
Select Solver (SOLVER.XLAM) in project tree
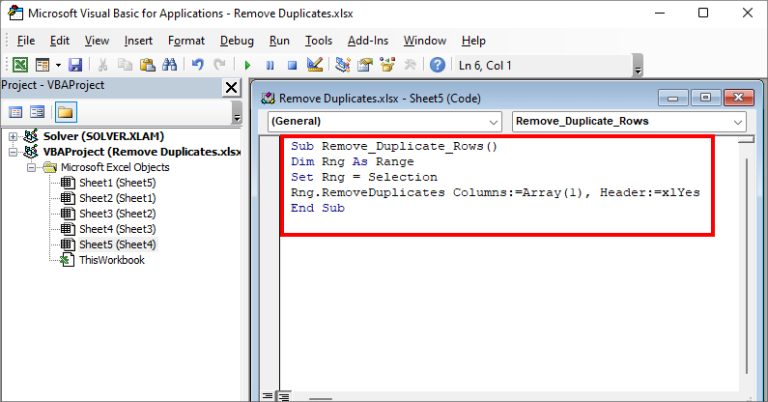(103, 136)
